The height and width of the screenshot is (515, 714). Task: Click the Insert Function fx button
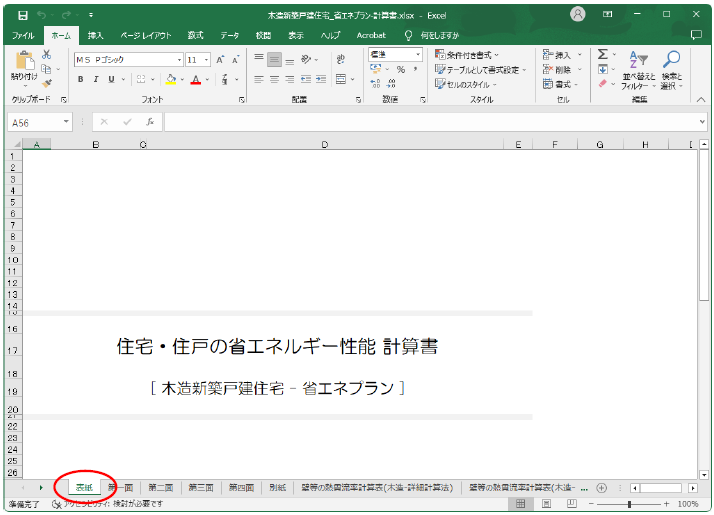150,122
